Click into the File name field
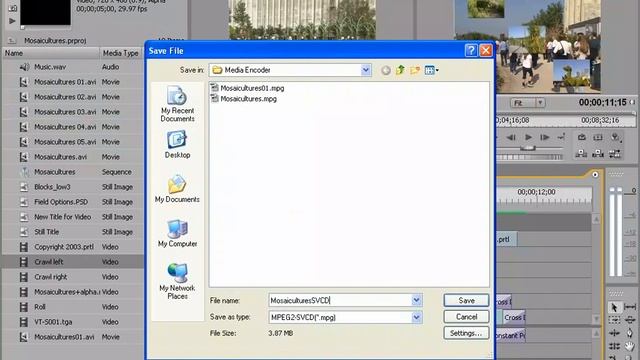The width and height of the screenshot is (640, 360). point(340,300)
